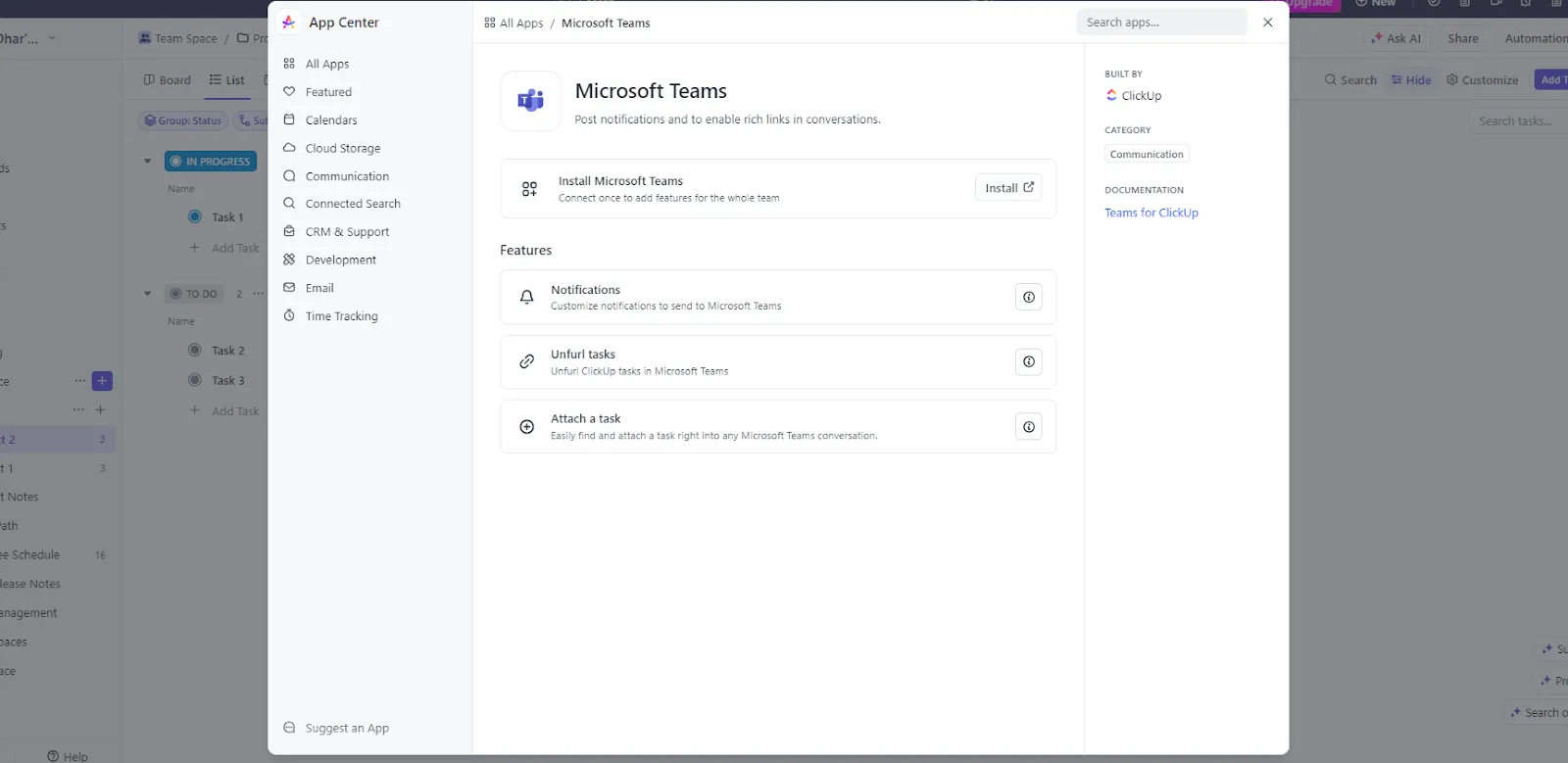This screenshot has height=763, width=1568.
Task: Go to All Apps breadcrumb
Action: pos(514,23)
